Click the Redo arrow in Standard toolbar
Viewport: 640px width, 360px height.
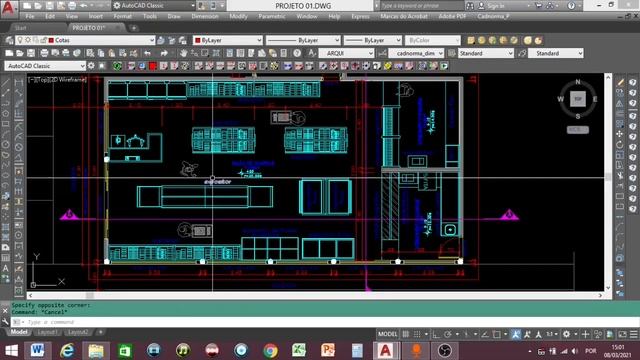(x=164, y=53)
